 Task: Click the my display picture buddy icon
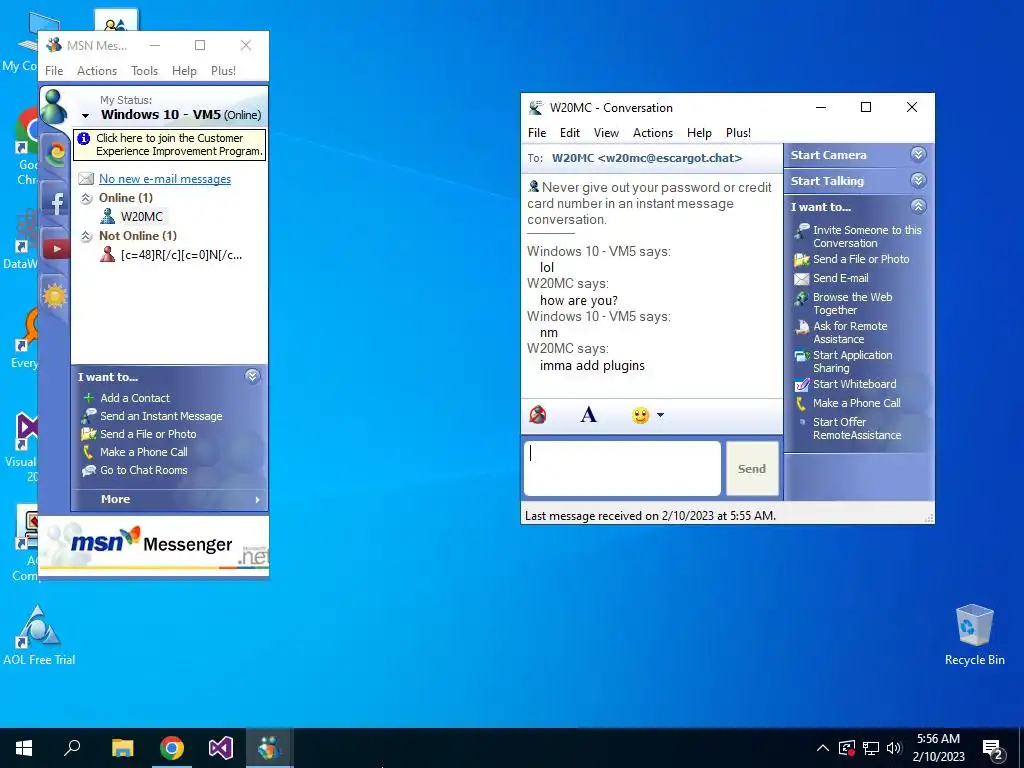click(x=54, y=107)
